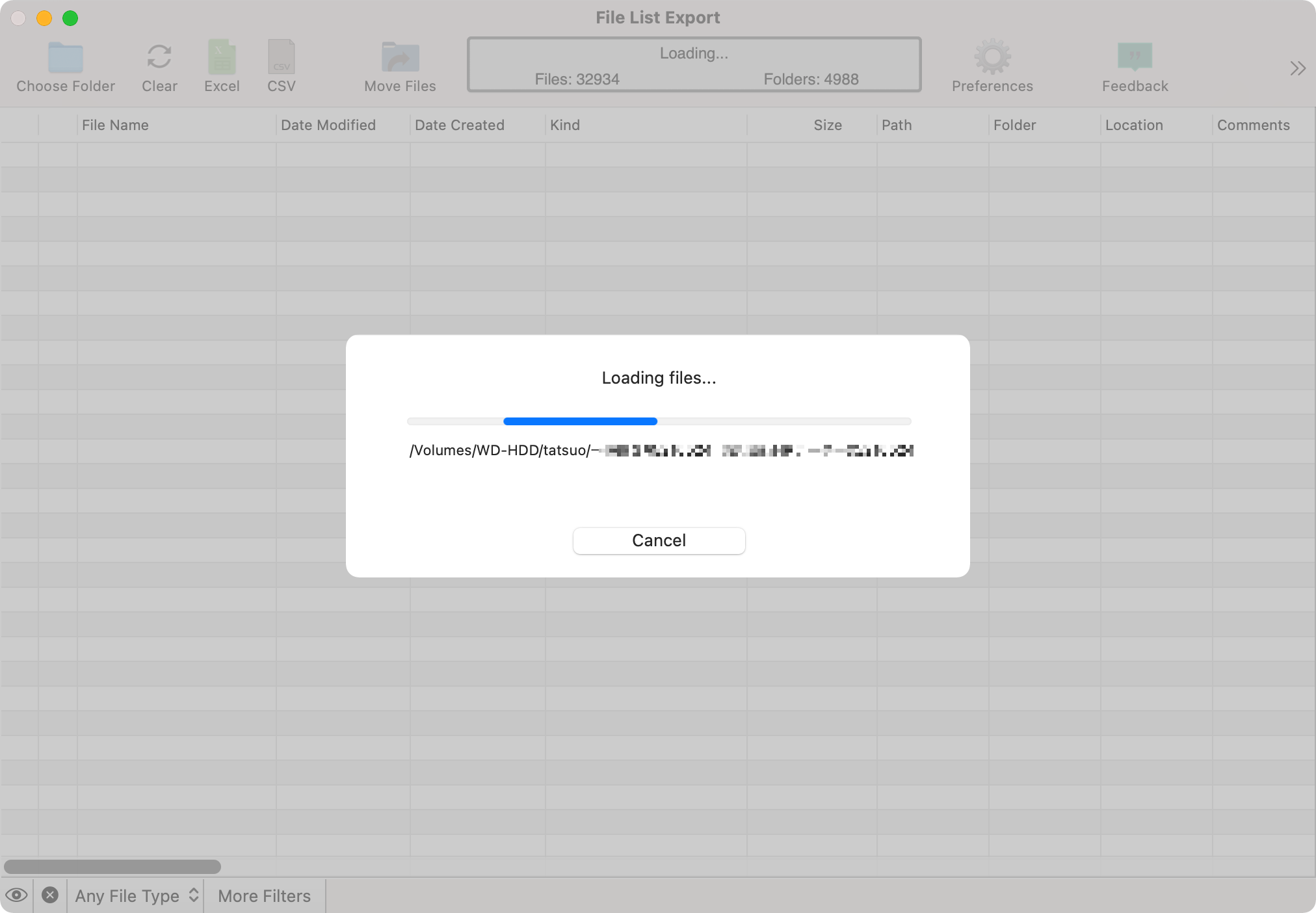This screenshot has height=913, width=1316.
Task: Open the Any File Type dropdown
Action: pyautogui.click(x=135, y=895)
